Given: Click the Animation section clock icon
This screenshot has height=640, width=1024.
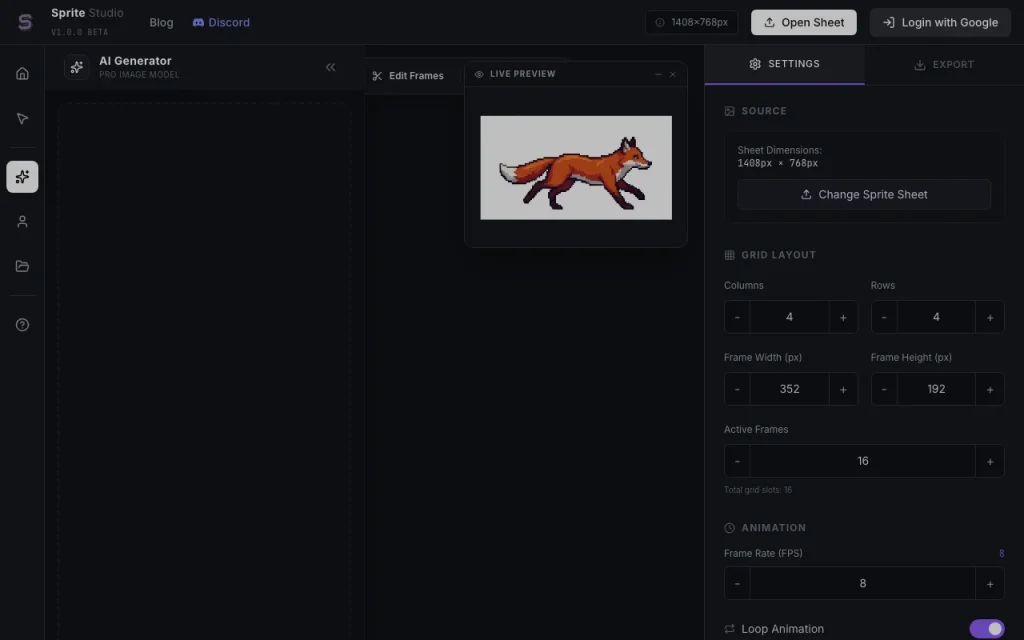Looking at the screenshot, I should [x=729, y=528].
